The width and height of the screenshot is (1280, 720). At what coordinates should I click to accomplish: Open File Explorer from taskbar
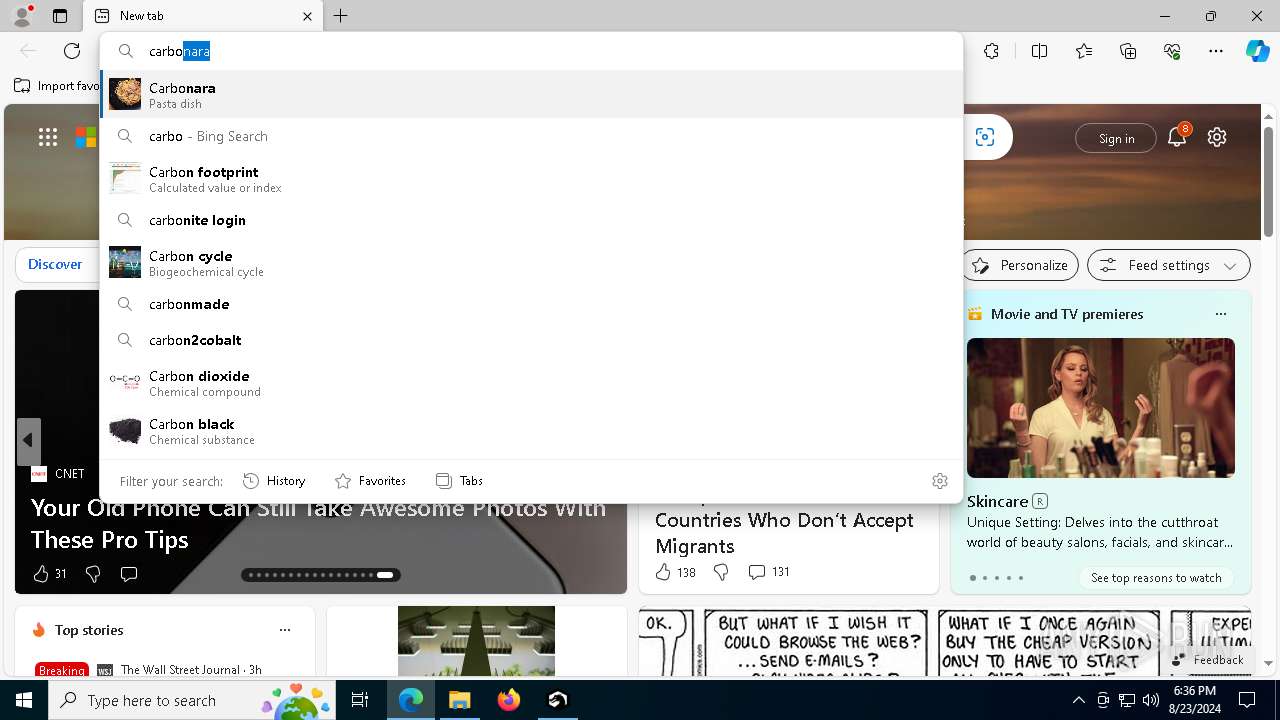(459, 700)
